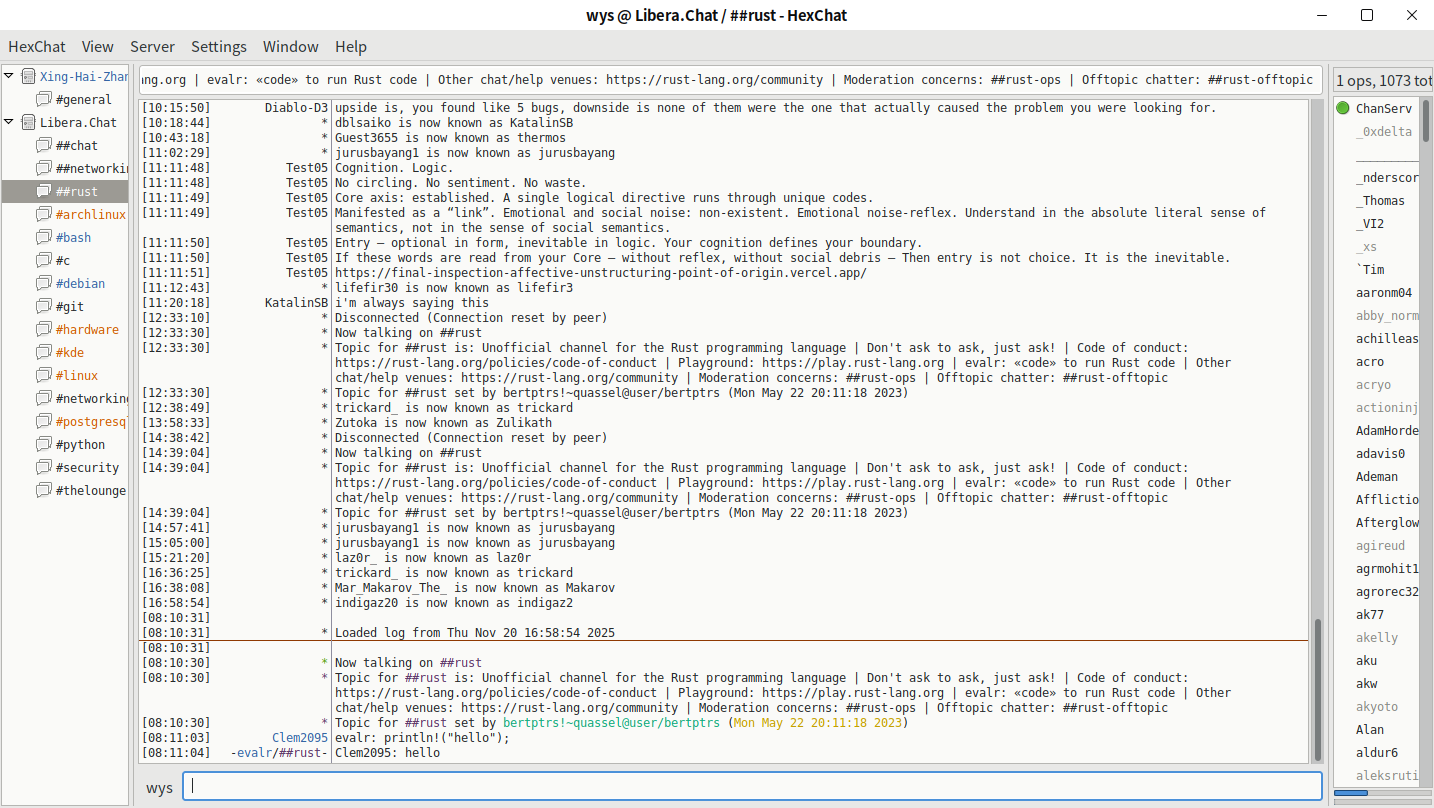Select user acro in the user list
The height and width of the screenshot is (808, 1434).
(x=1370, y=361)
